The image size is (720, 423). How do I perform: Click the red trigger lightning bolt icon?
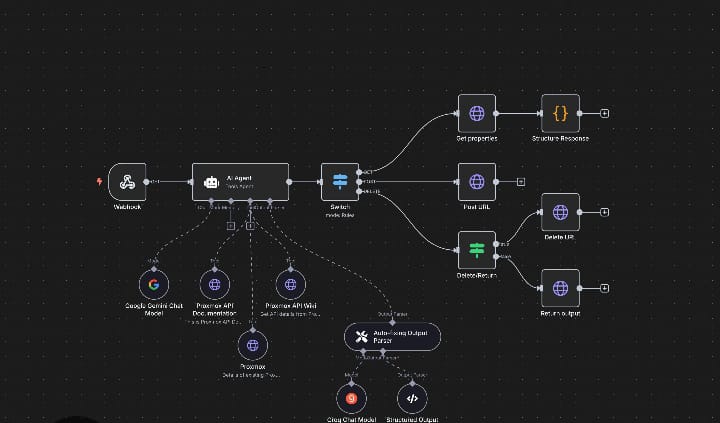pos(99,181)
